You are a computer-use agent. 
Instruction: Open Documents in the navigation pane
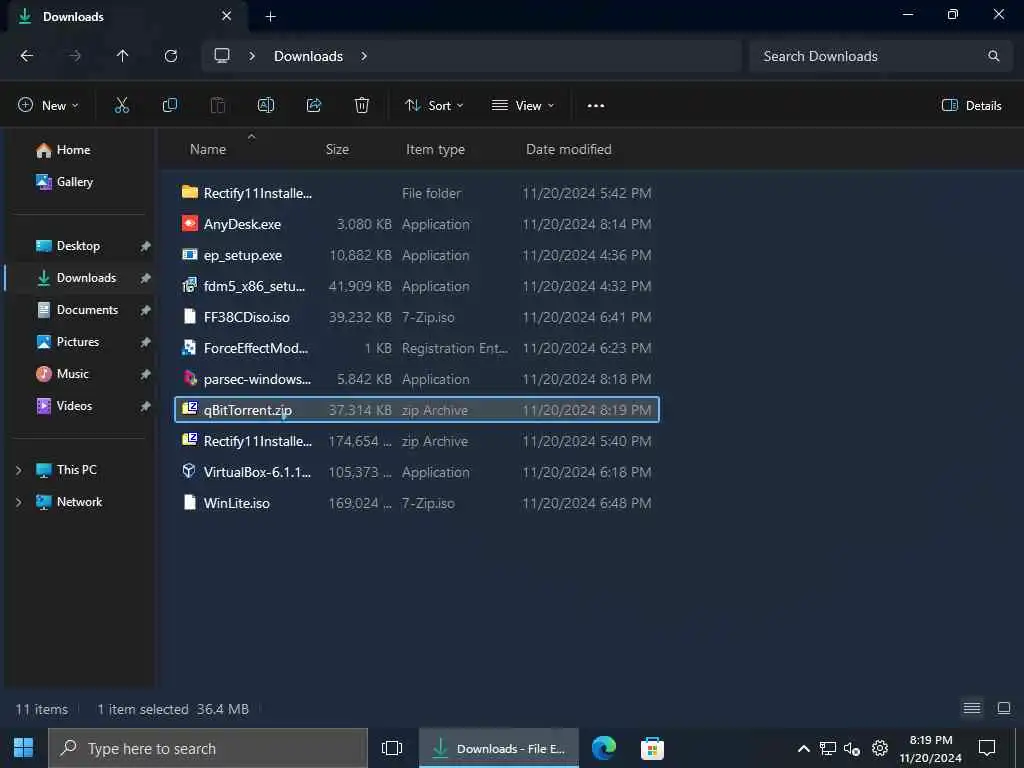(87, 310)
